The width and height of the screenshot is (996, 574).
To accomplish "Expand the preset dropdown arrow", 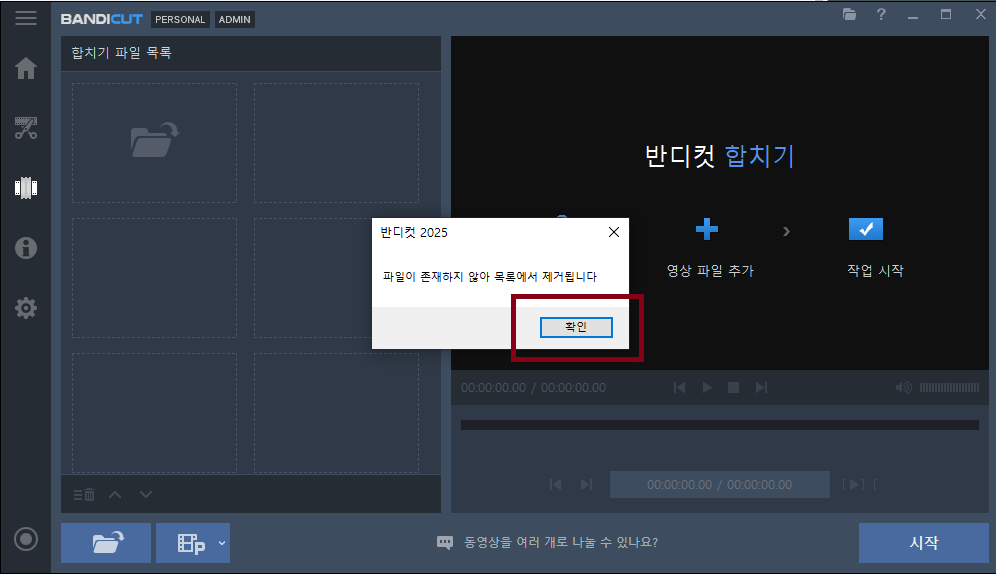I will (222, 542).
